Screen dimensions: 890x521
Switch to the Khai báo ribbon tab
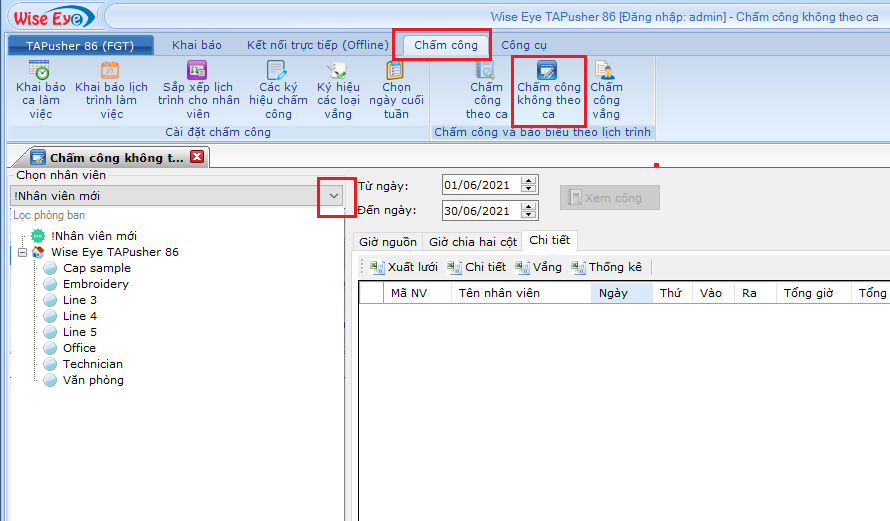[x=196, y=45]
